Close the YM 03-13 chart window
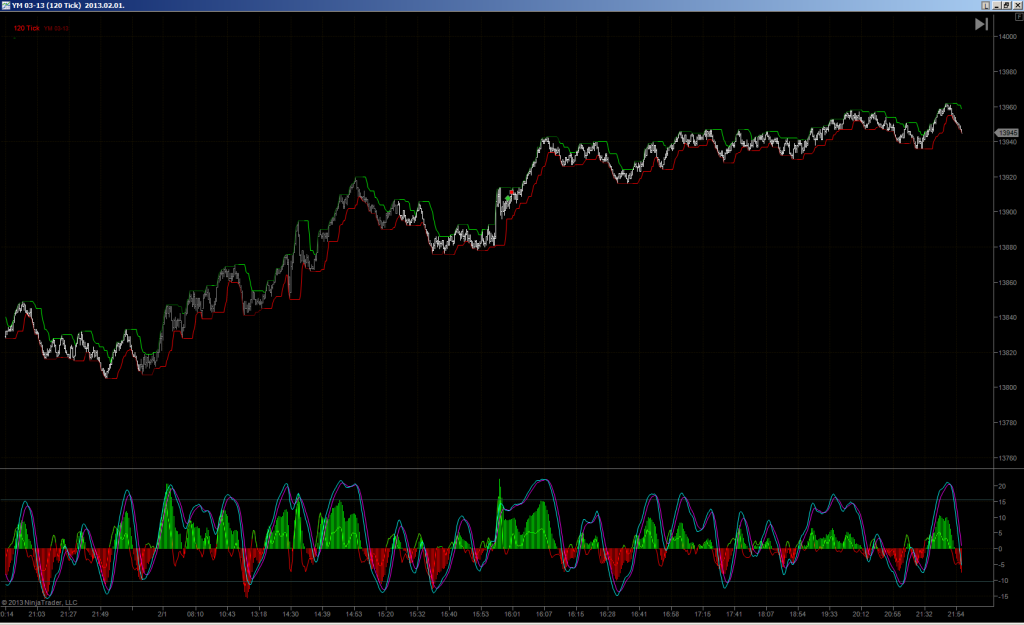1024x625 pixels. (1017, 5)
